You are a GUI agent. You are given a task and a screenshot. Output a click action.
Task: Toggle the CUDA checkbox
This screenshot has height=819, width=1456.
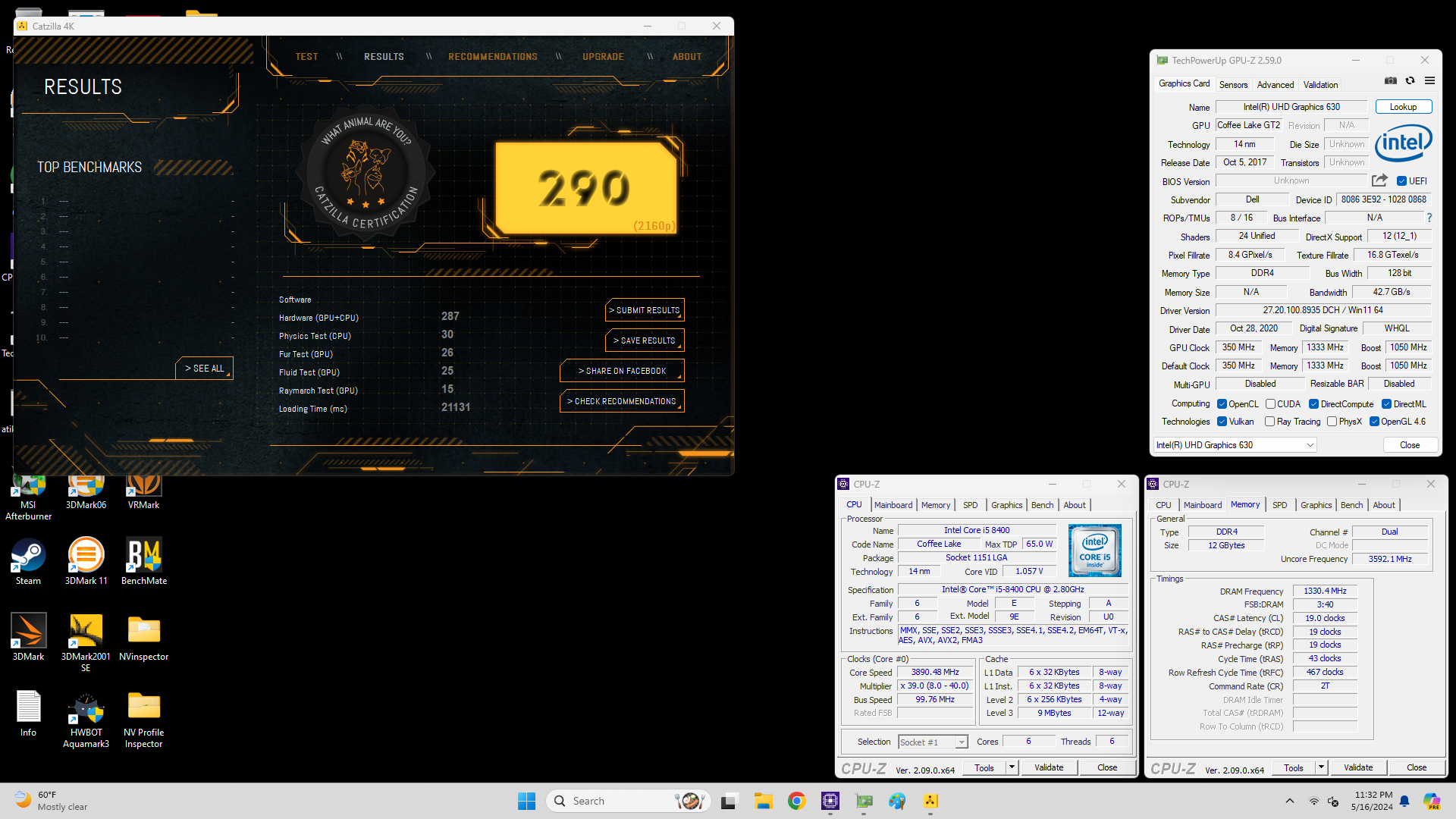pos(1270,403)
